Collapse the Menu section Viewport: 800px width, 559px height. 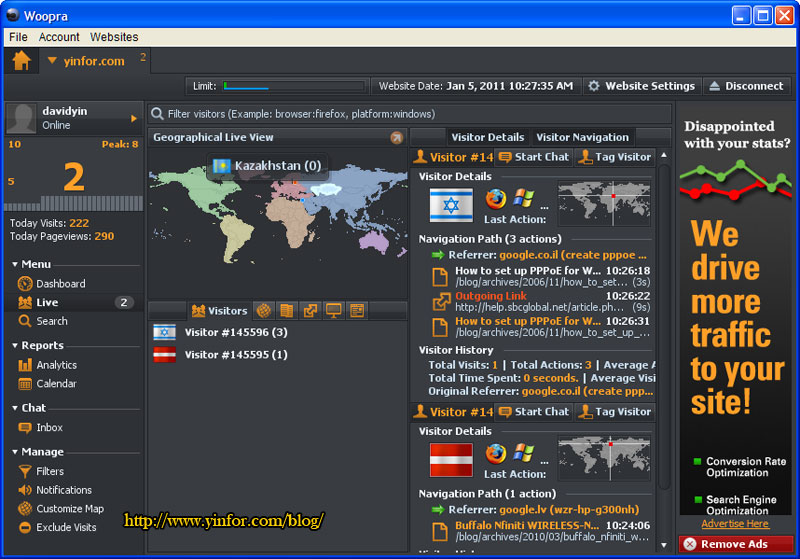click(15, 264)
